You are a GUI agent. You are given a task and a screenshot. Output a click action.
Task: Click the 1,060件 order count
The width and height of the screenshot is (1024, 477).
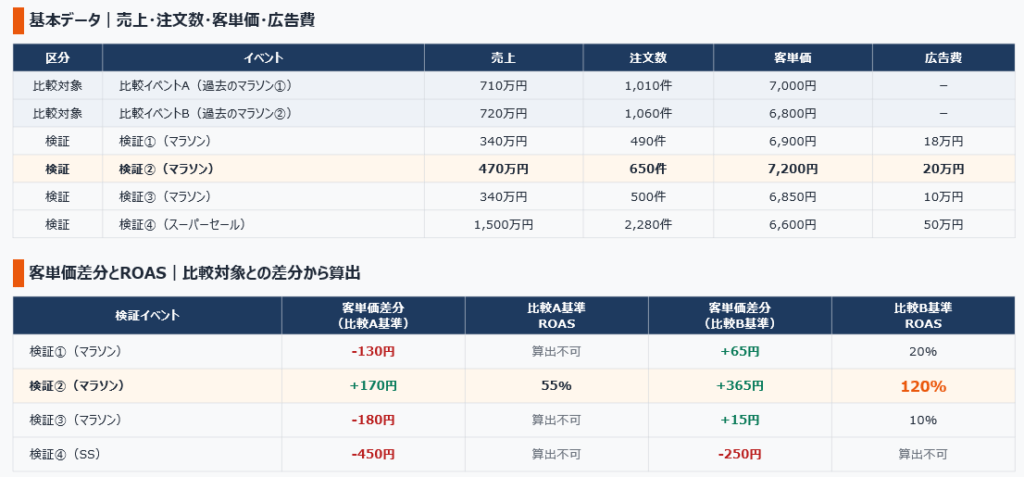(648, 113)
